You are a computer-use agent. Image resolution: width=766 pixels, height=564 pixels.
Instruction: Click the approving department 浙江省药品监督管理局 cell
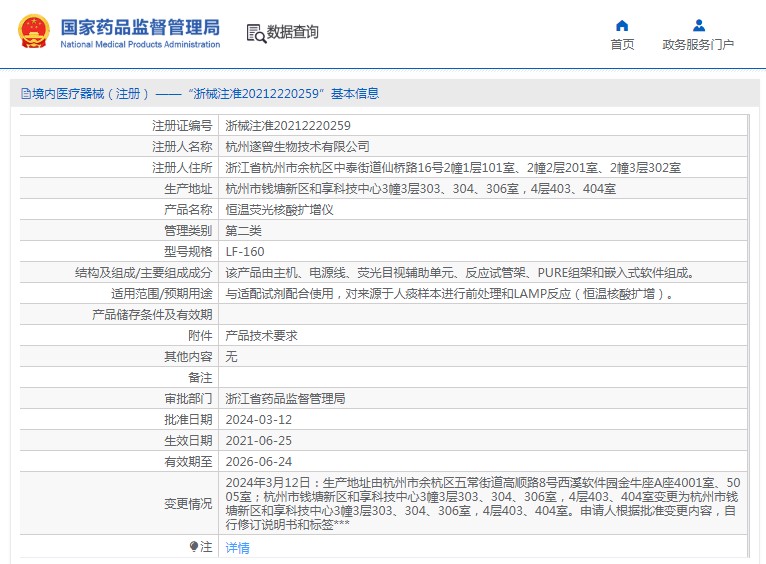285,398
